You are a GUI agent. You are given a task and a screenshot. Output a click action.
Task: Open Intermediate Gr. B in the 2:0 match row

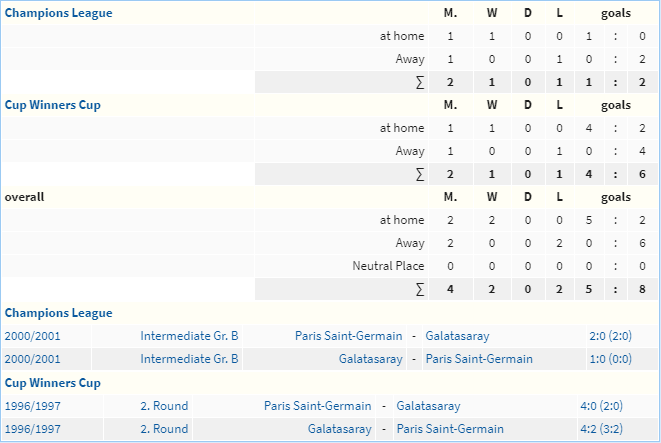(189, 336)
